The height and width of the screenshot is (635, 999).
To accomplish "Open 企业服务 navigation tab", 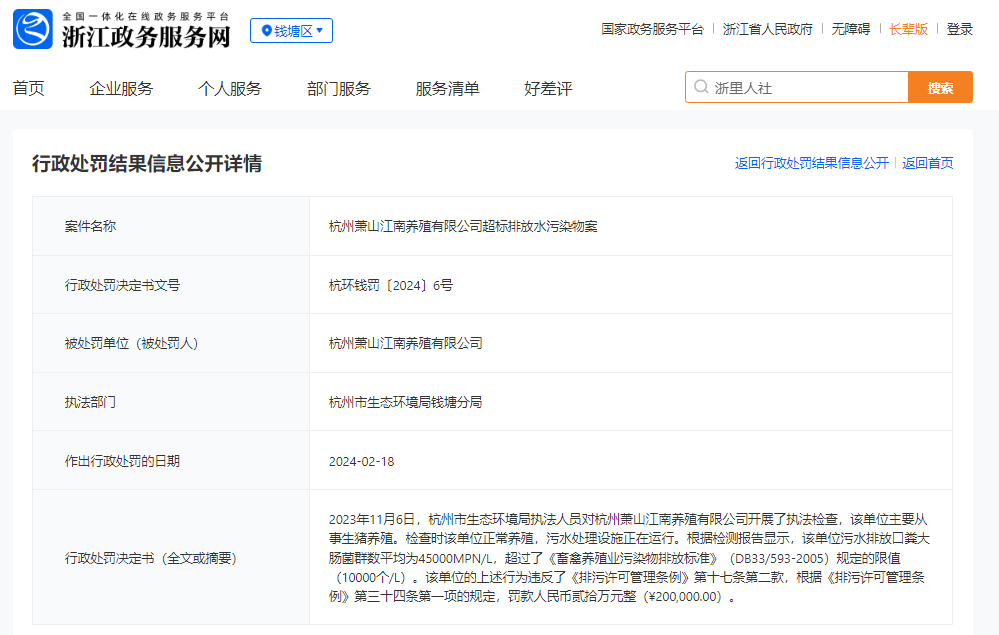I will (x=121, y=89).
